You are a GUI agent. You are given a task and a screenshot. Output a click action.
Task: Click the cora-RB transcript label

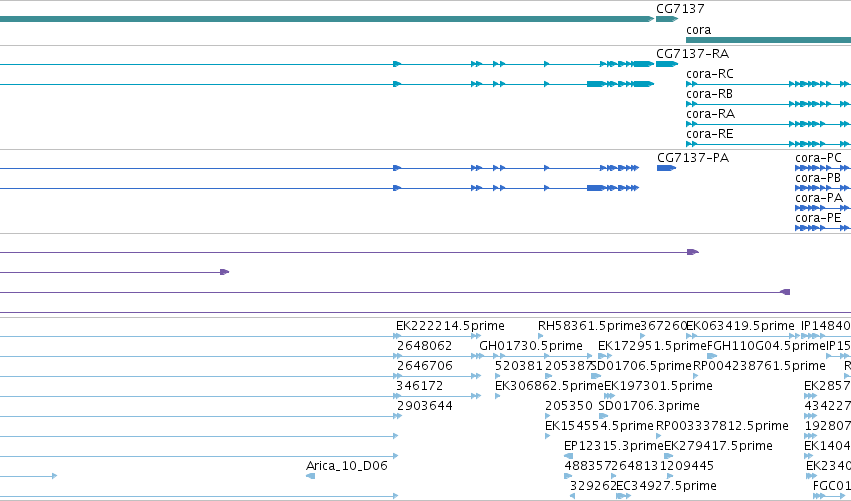click(709, 94)
